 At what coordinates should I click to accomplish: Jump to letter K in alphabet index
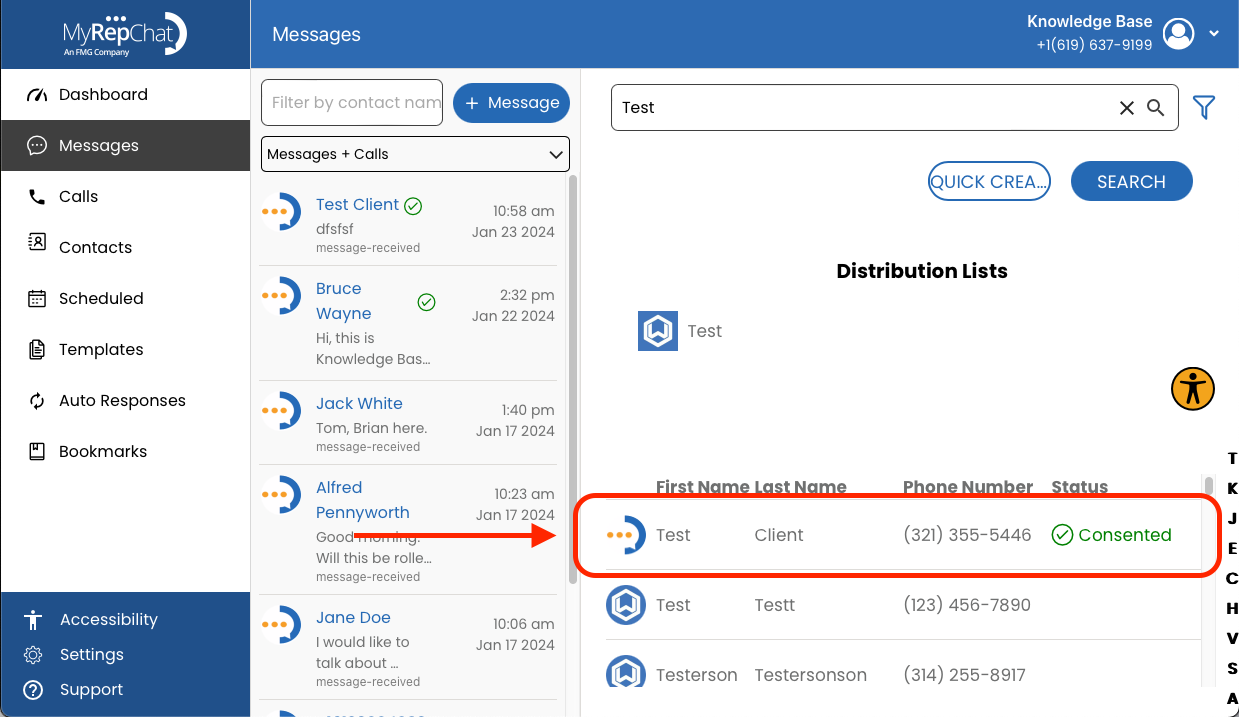pos(1232,489)
